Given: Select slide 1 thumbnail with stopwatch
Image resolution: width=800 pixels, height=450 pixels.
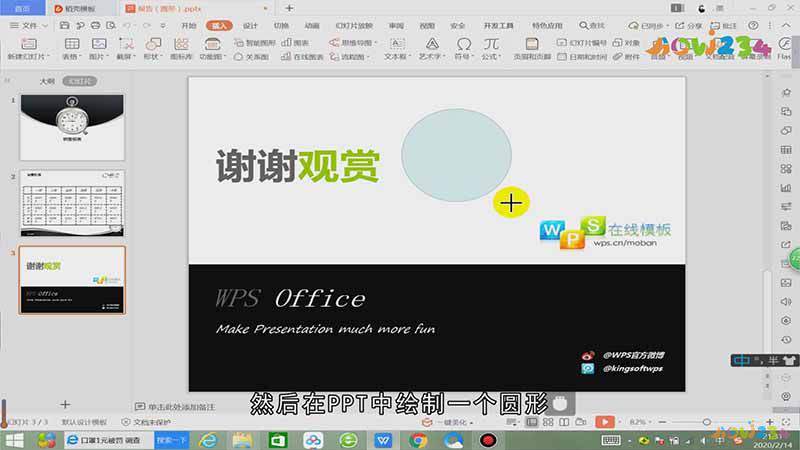Looking at the screenshot, I should tap(72, 127).
